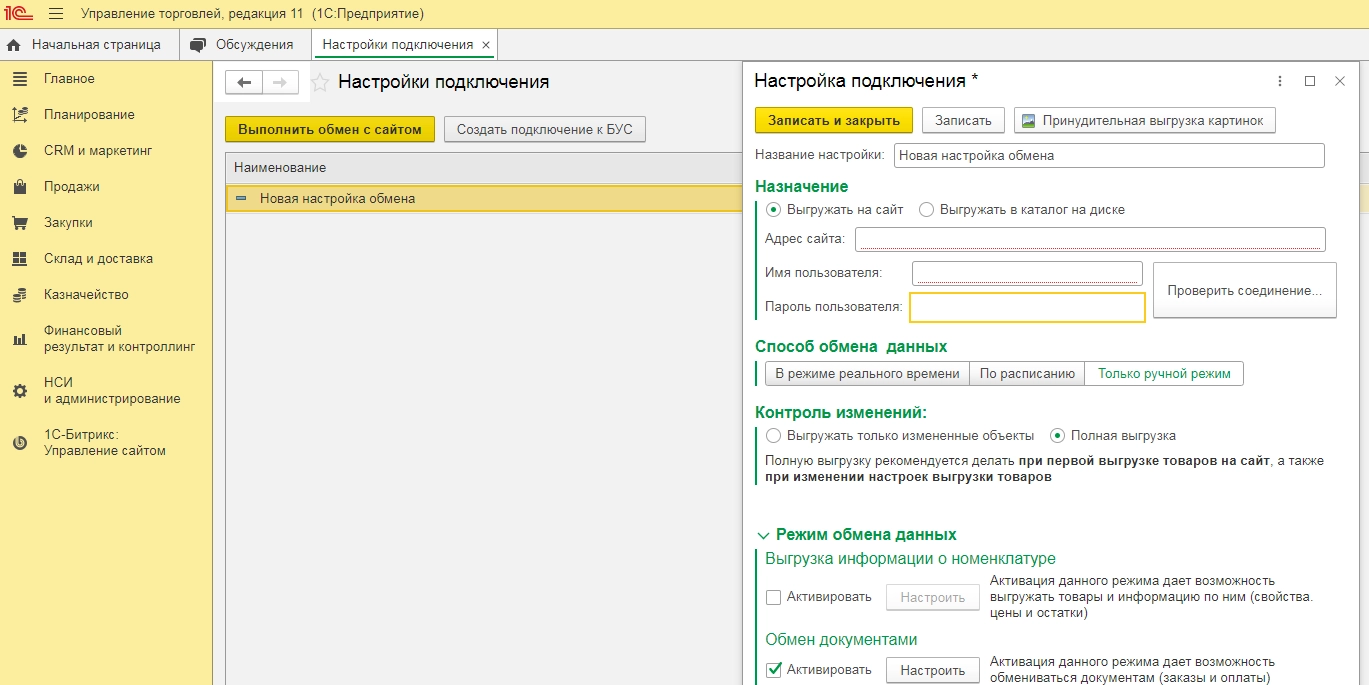The width and height of the screenshot is (1369, 685).
Task: Click Создать подключение к БУС
Action: coord(545,130)
